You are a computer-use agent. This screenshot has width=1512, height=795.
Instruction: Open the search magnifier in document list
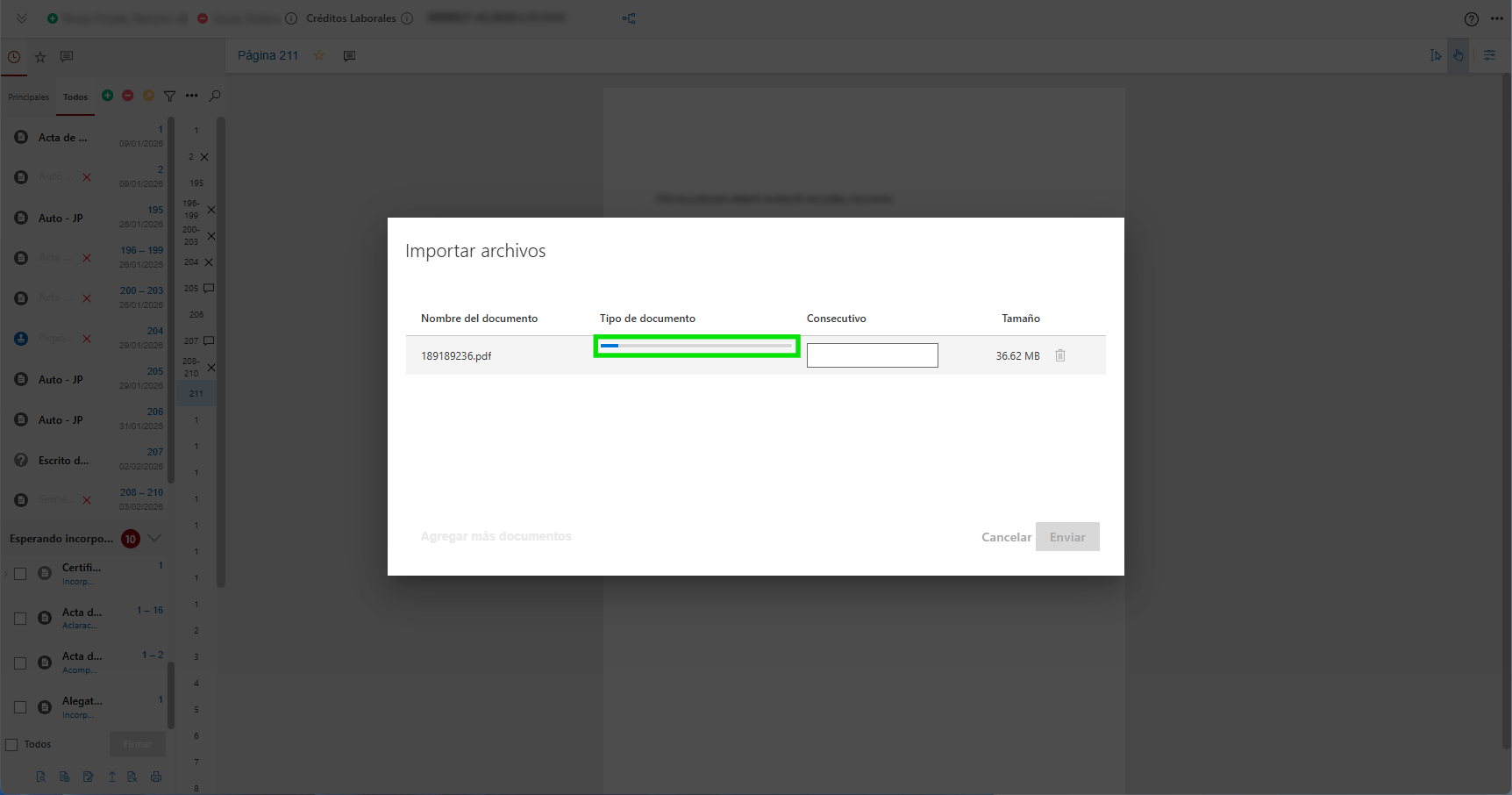[215, 96]
